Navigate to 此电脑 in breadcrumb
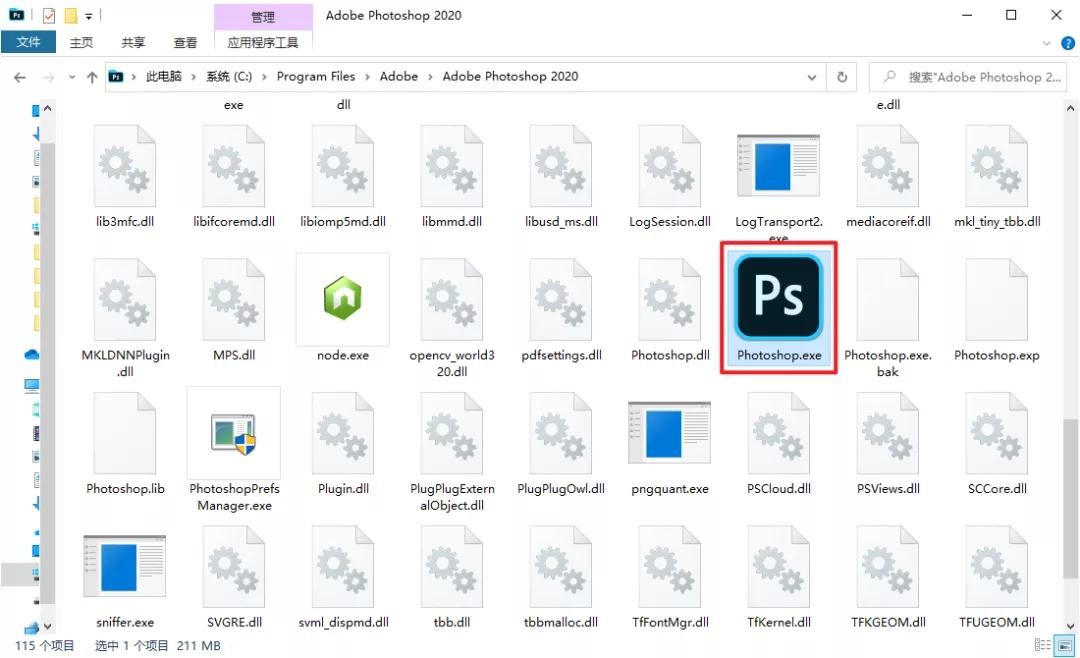Screen dimensions: 1080x658 click(163, 76)
